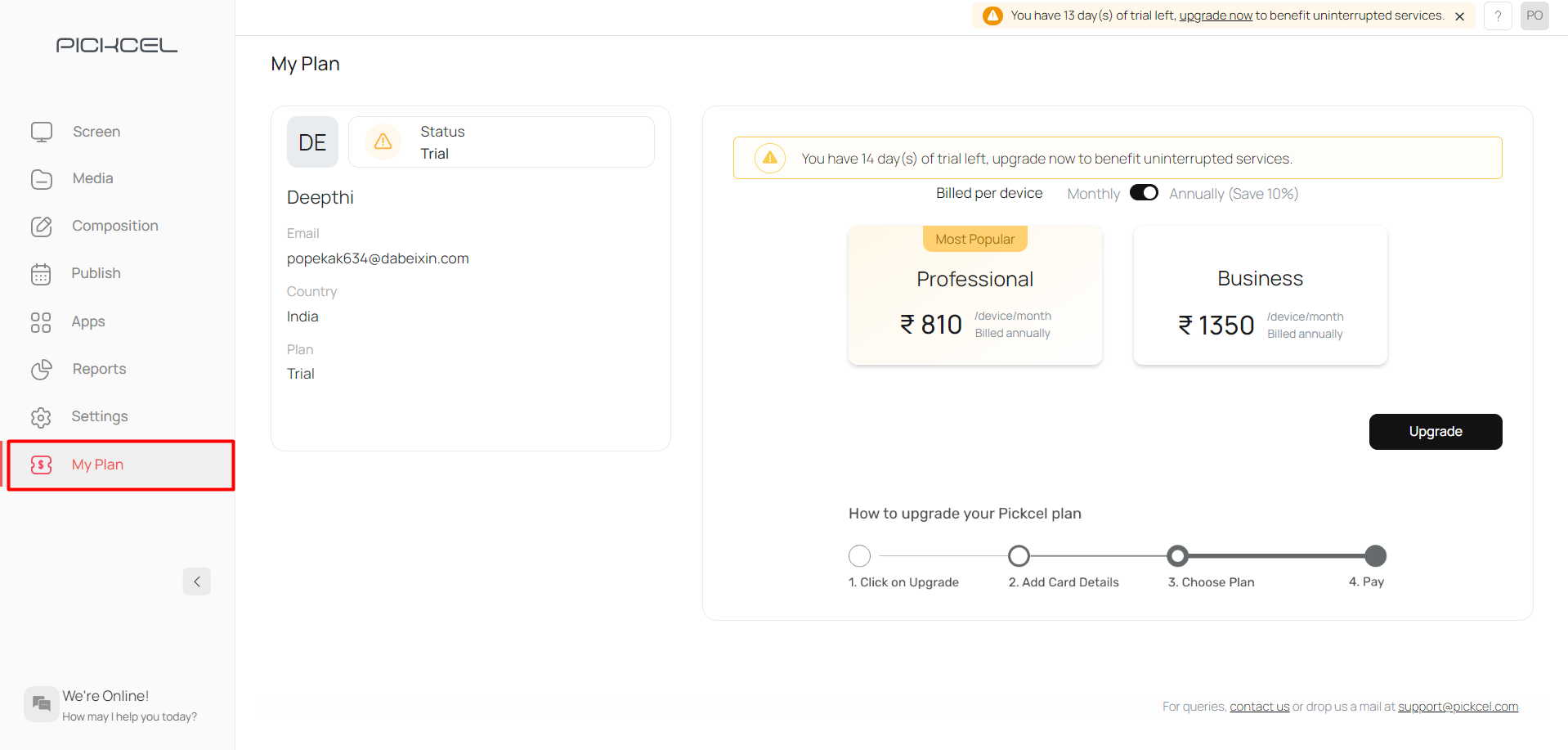The width and height of the screenshot is (1568, 750).
Task: Click the Composition pencil icon
Action: [x=42, y=227]
